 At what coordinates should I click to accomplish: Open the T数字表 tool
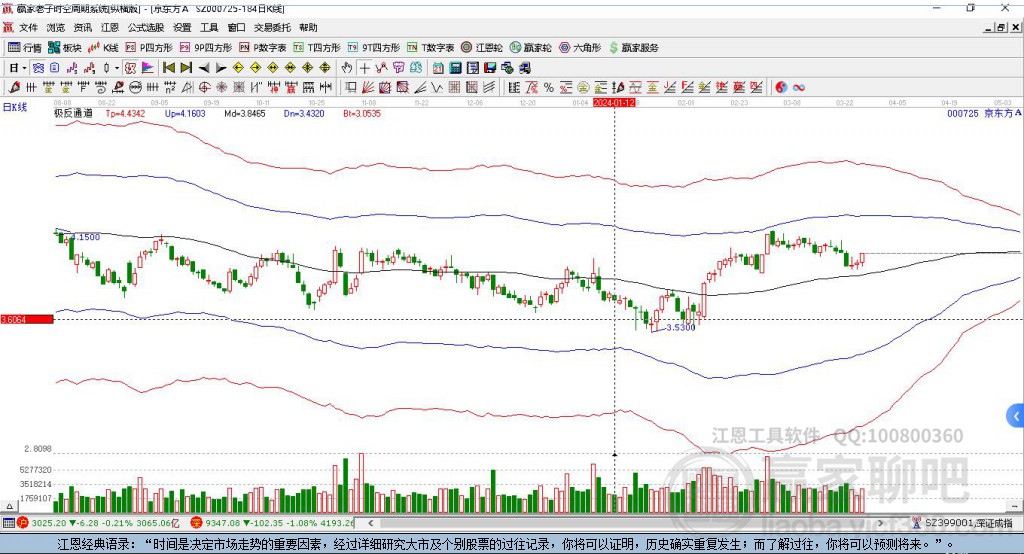coord(430,48)
